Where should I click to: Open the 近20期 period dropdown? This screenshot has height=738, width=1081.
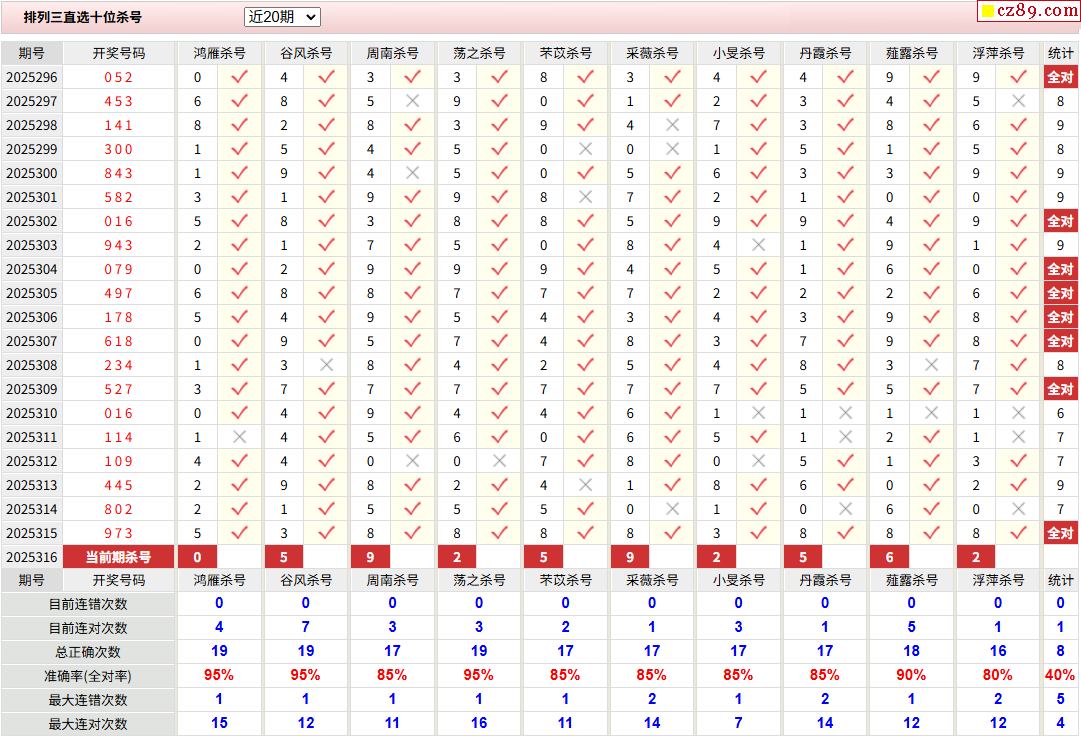click(x=282, y=17)
